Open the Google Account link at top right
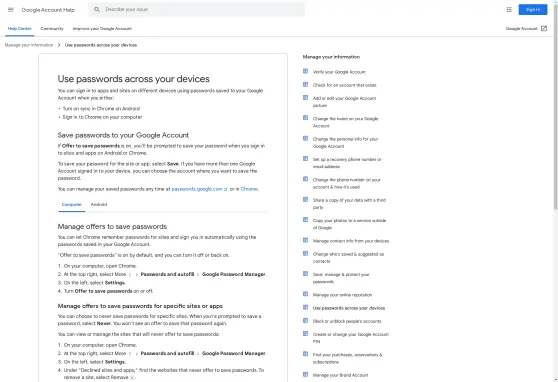The width and height of the screenshot is (558, 382). [521, 28]
